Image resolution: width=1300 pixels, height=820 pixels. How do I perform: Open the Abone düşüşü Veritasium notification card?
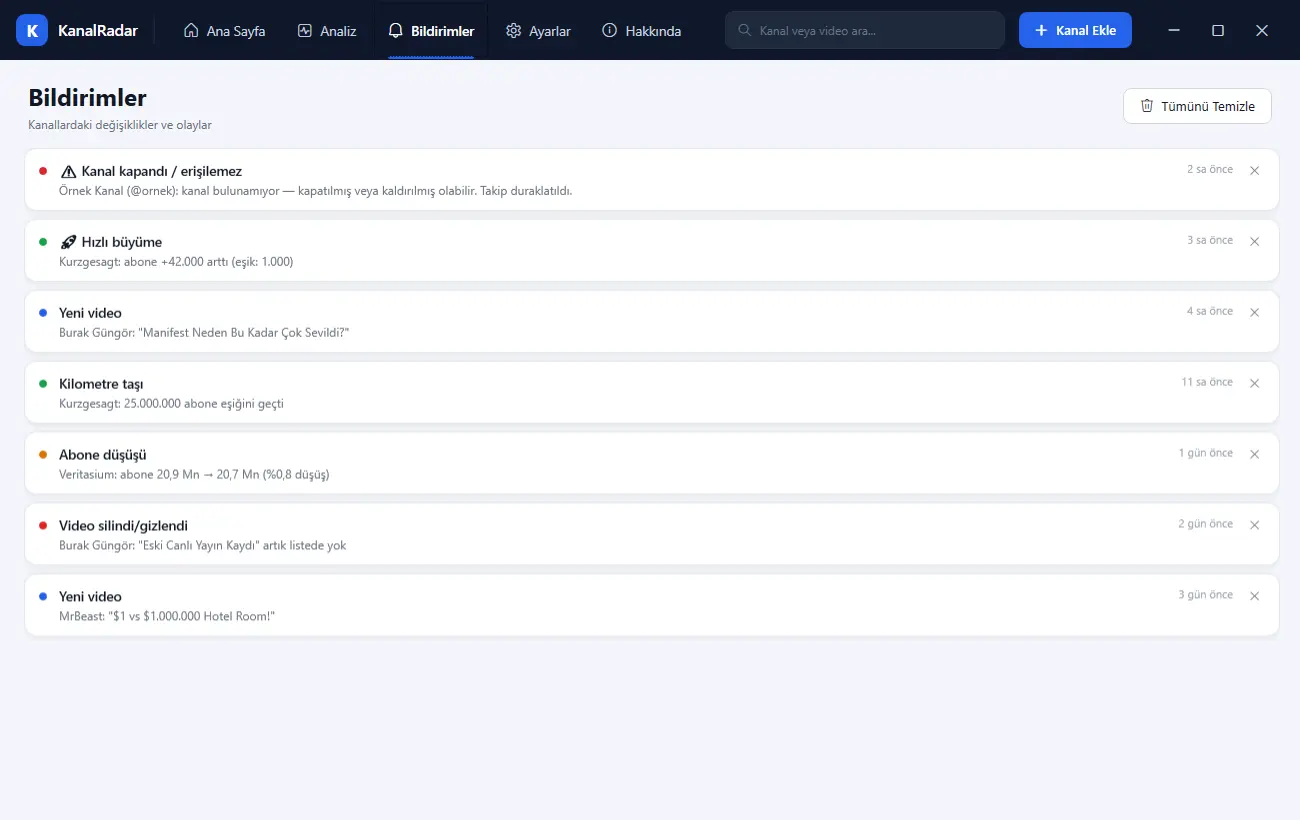pyautogui.click(x=652, y=463)
